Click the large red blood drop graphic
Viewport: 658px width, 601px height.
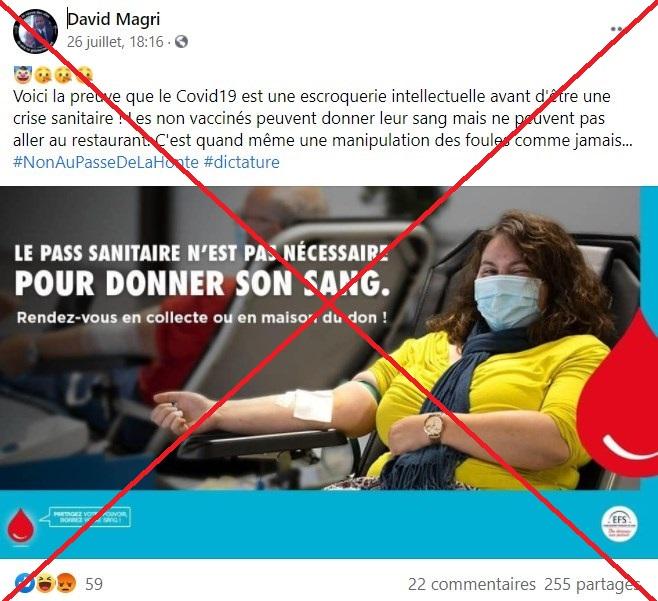point(617,395)
